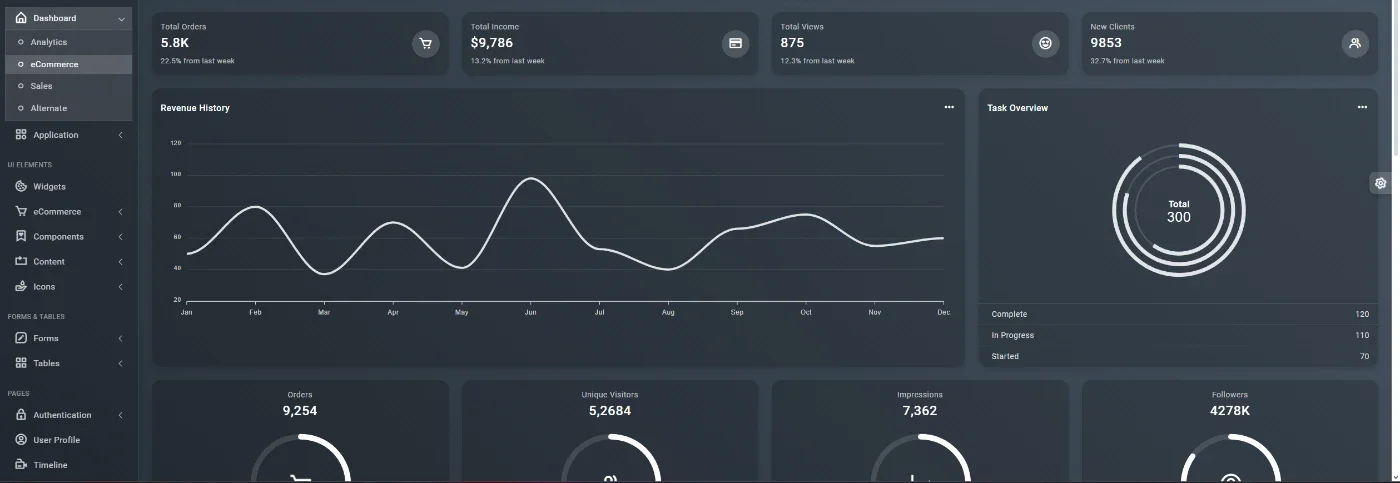Click the New Clients 9853 value

click(x=1106, y=43)
